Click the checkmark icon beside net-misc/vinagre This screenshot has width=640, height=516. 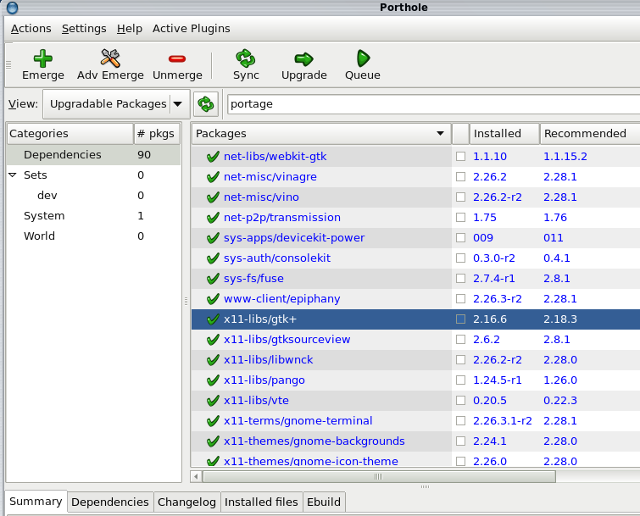213,177
